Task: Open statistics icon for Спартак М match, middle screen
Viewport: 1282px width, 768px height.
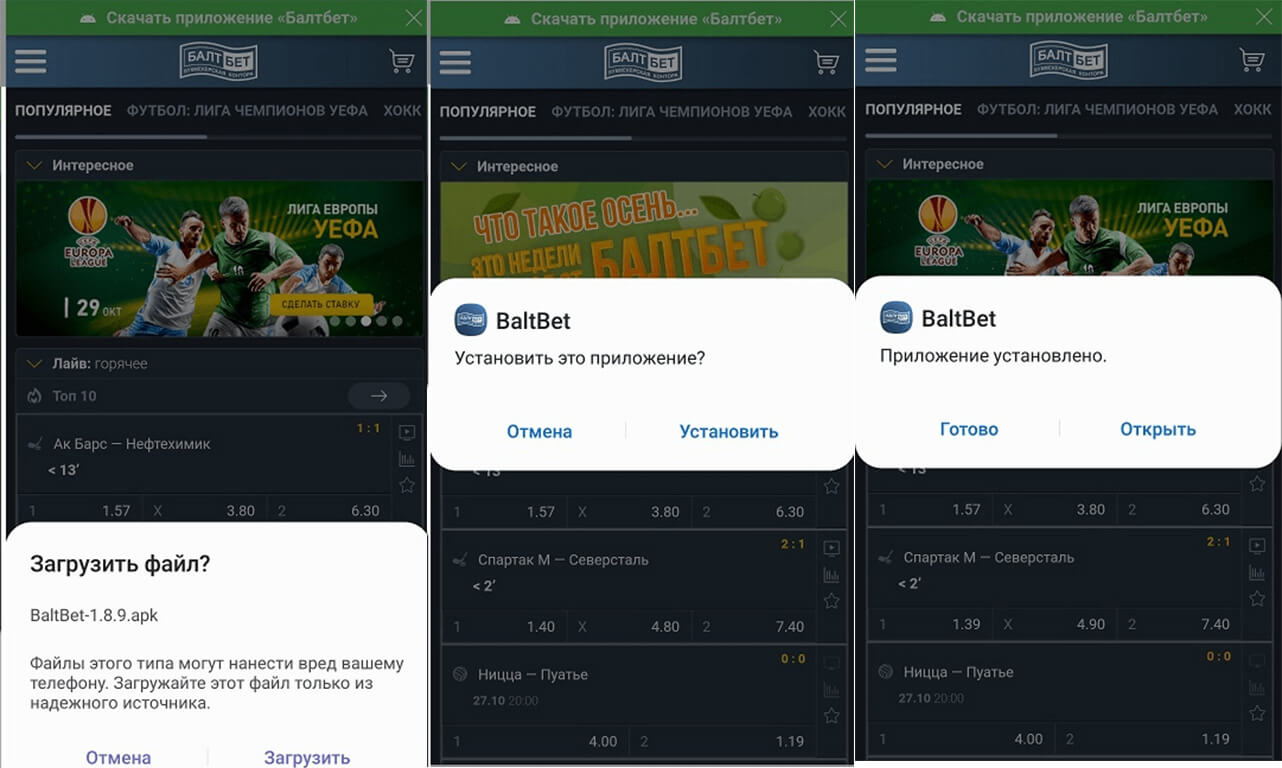Action: 831,575
